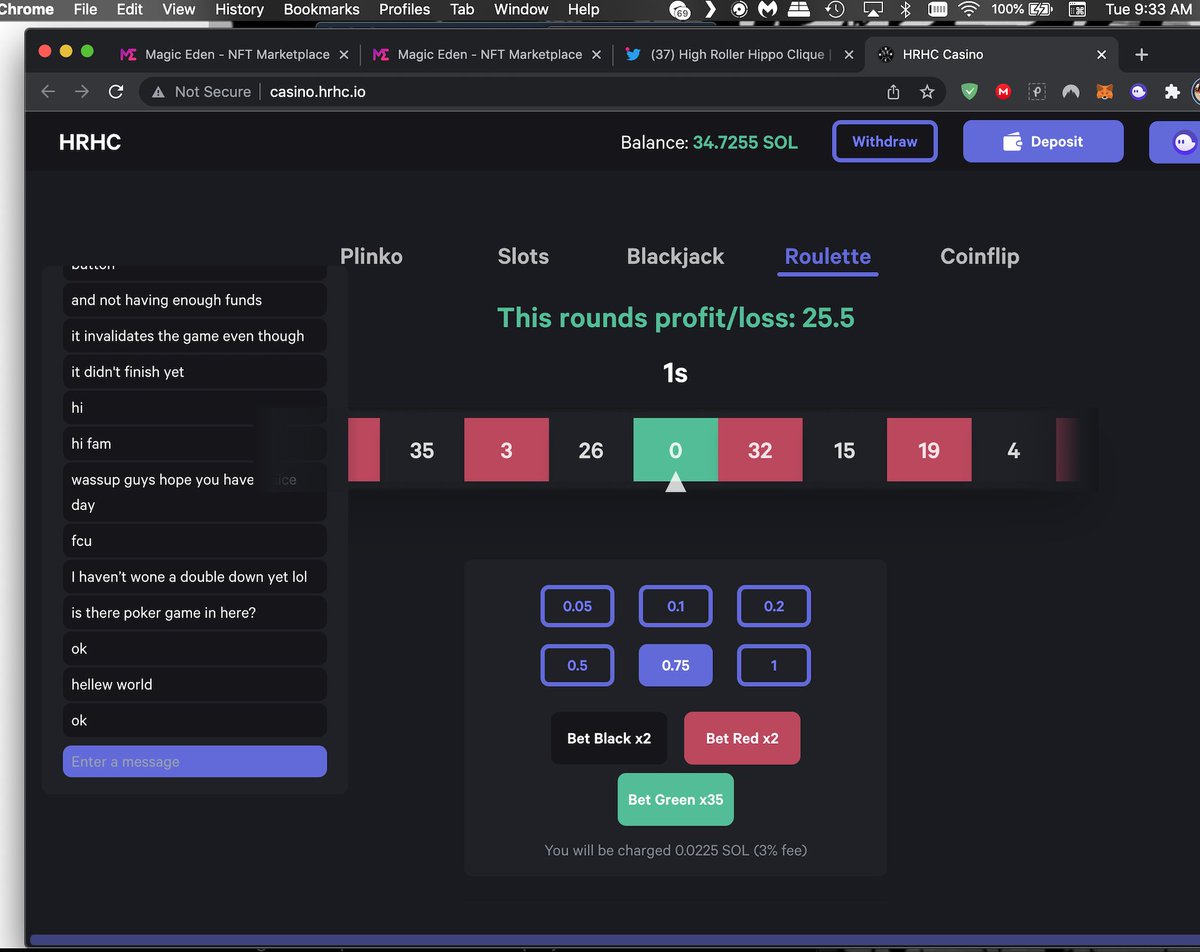1200x952 pixels.
Task: Open the dashed-box P extension
Action: 1037,91
